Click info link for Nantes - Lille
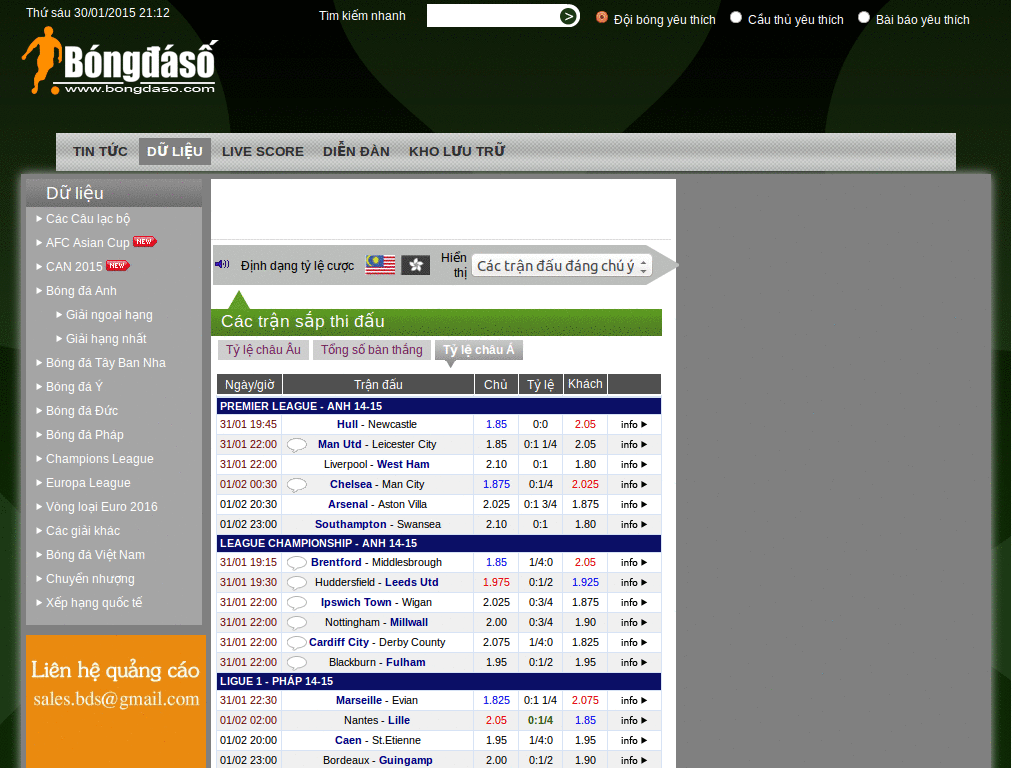This screenshot has height=768, width=1024. pyautogui.click(x=633, y=720)
